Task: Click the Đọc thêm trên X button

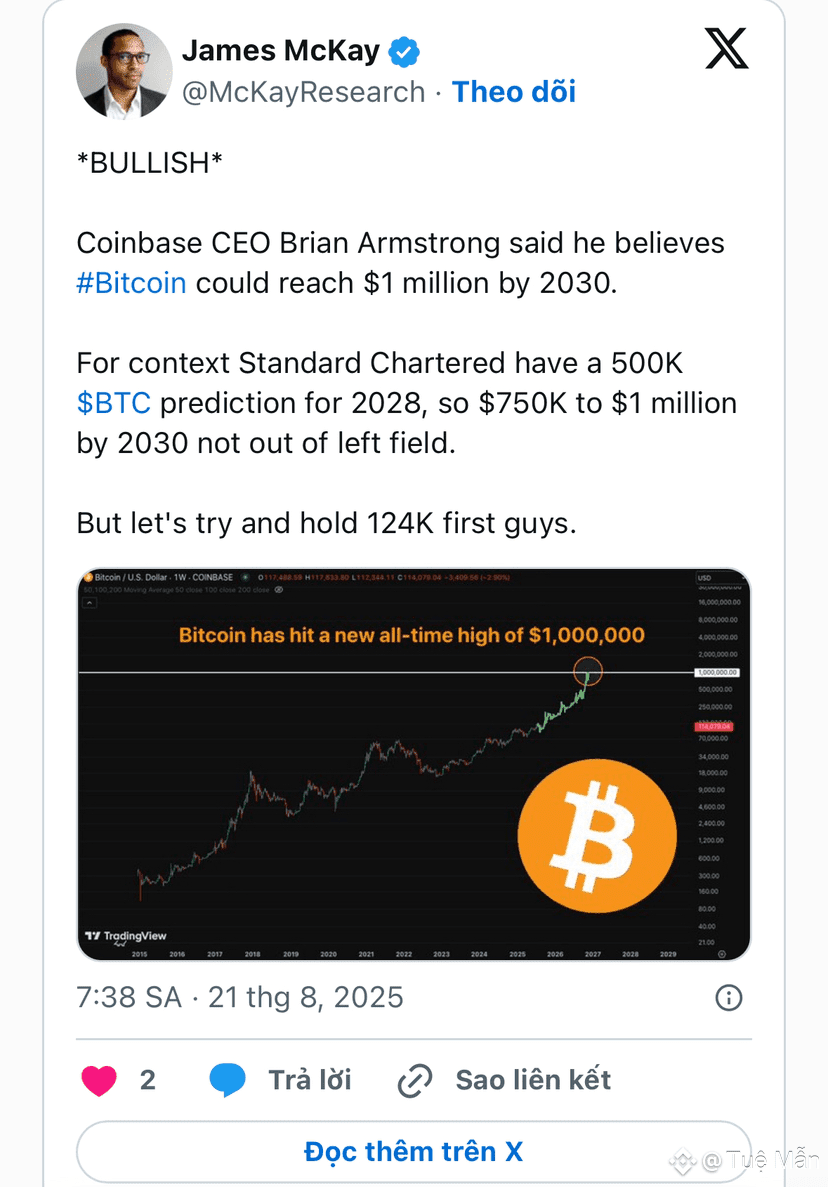Action: click(x=413, y=1152)
